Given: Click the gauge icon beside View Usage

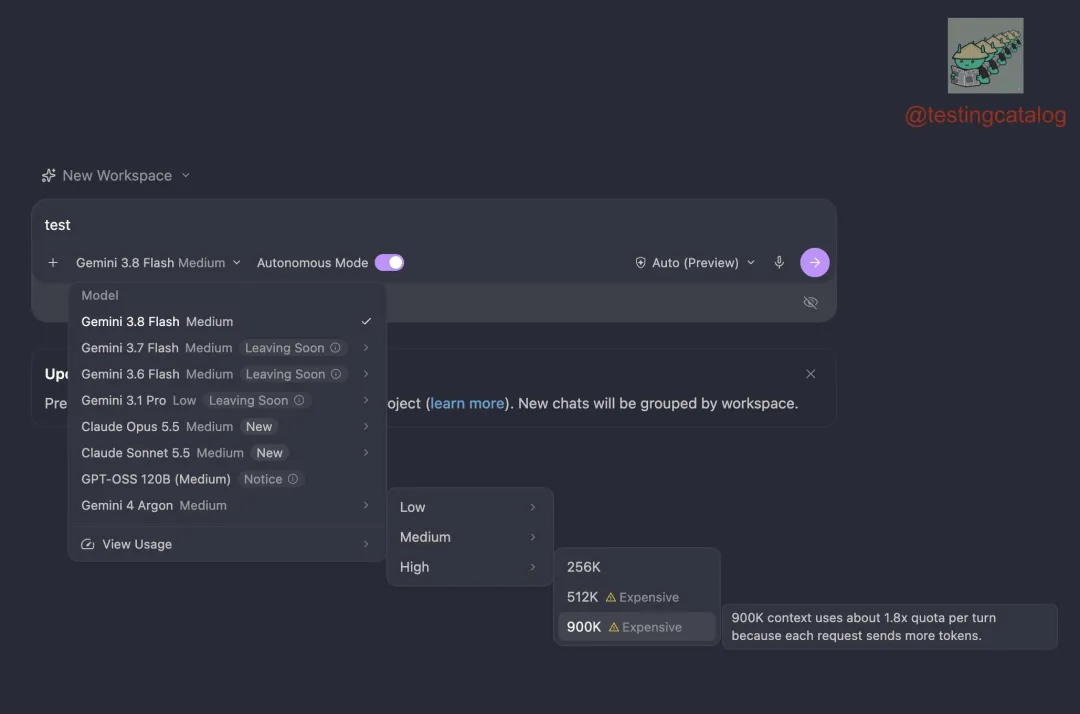Looking at the screenshot, I should (87, 544).
